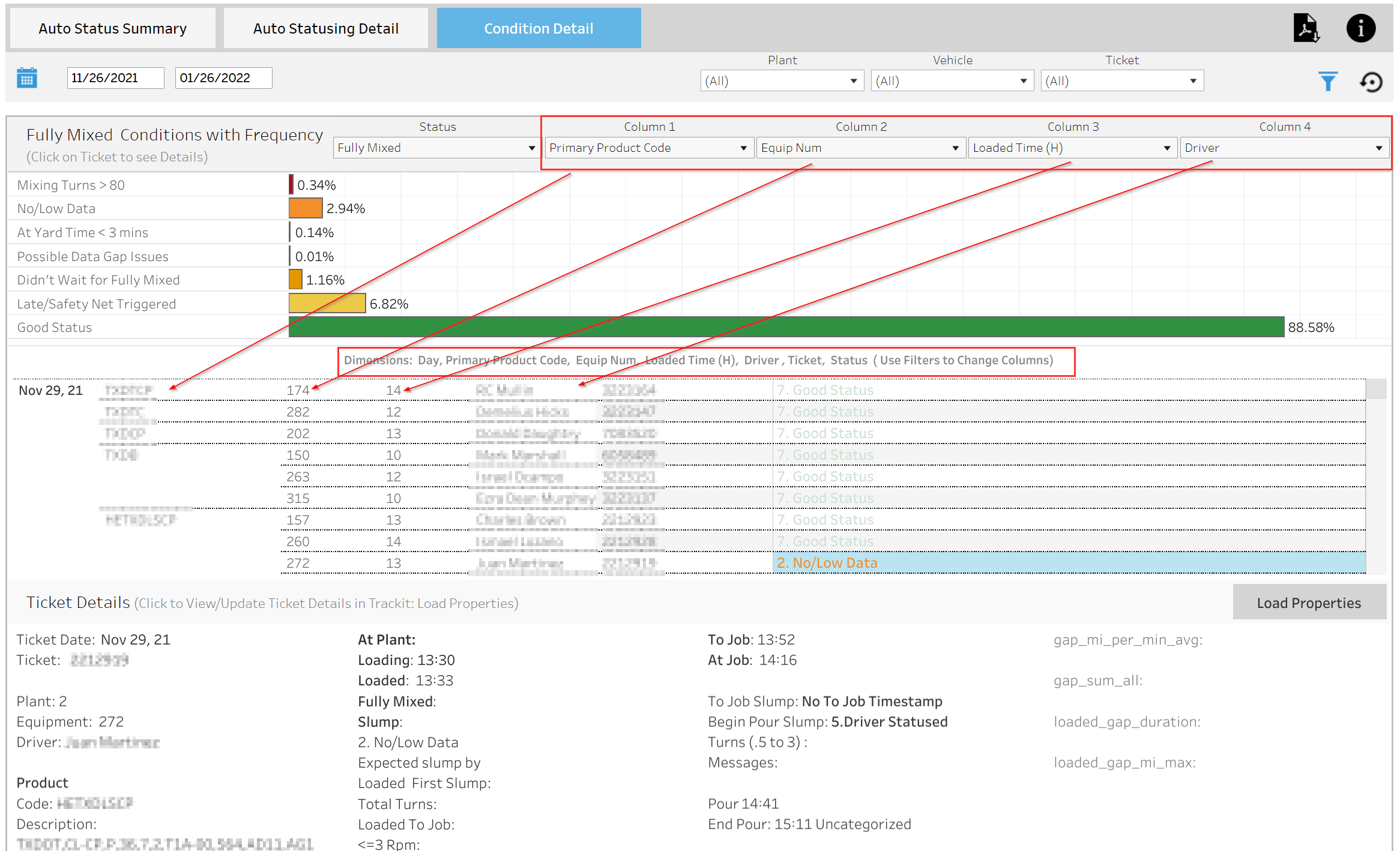Open the Ticket filter dropdown
The width and height of the screenshot is (1400, 851).
[1122, 81]
